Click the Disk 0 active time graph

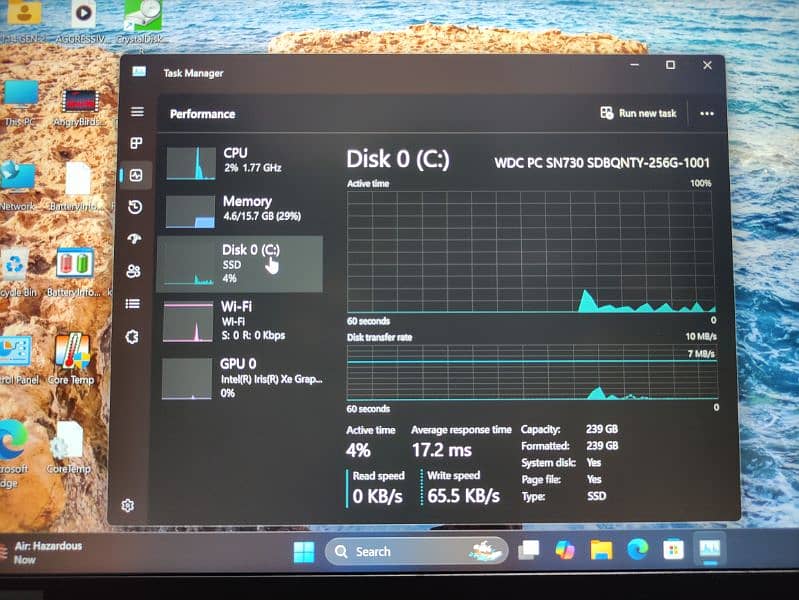(530, 252)
